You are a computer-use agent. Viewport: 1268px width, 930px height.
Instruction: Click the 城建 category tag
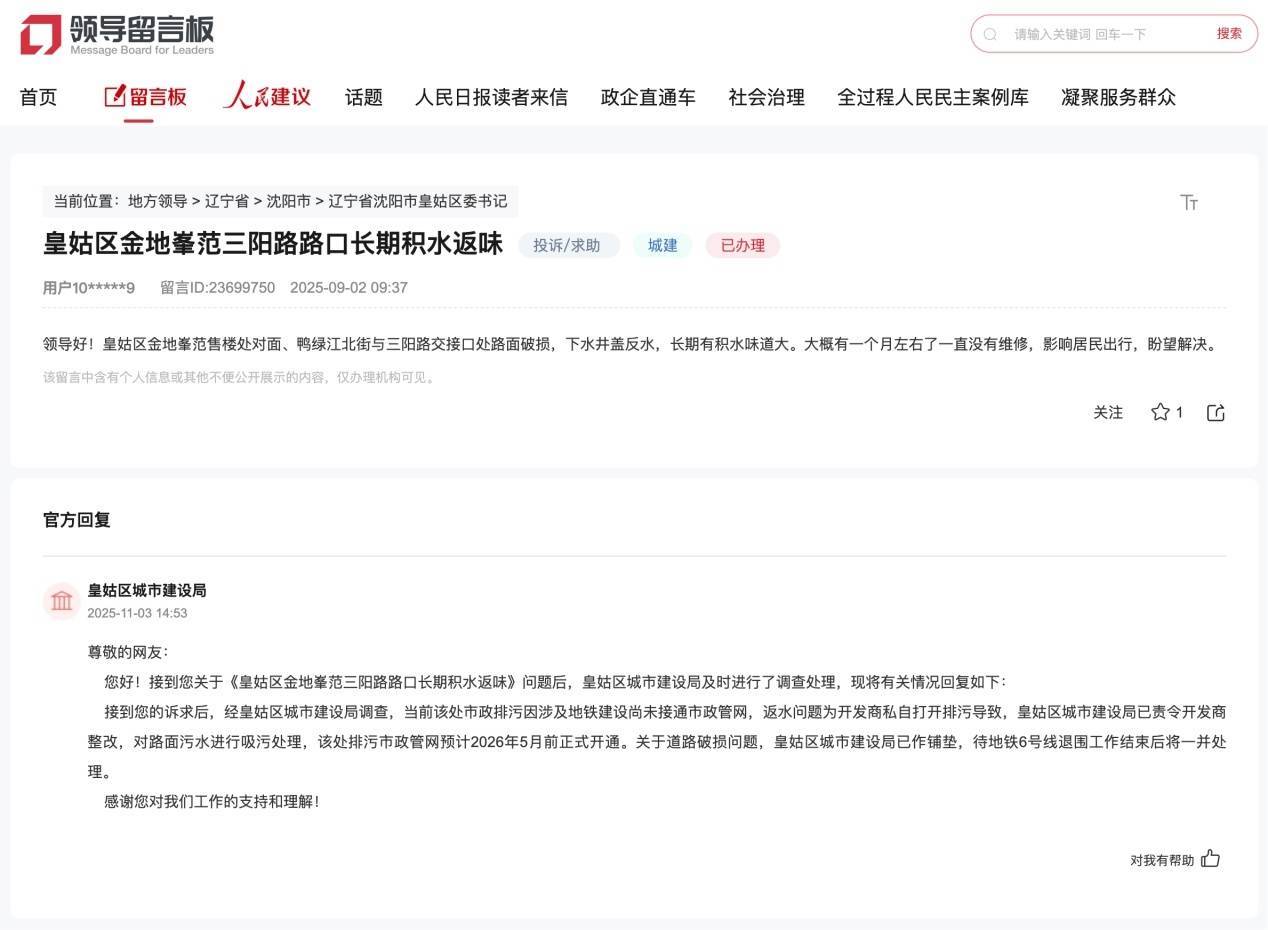662,245
